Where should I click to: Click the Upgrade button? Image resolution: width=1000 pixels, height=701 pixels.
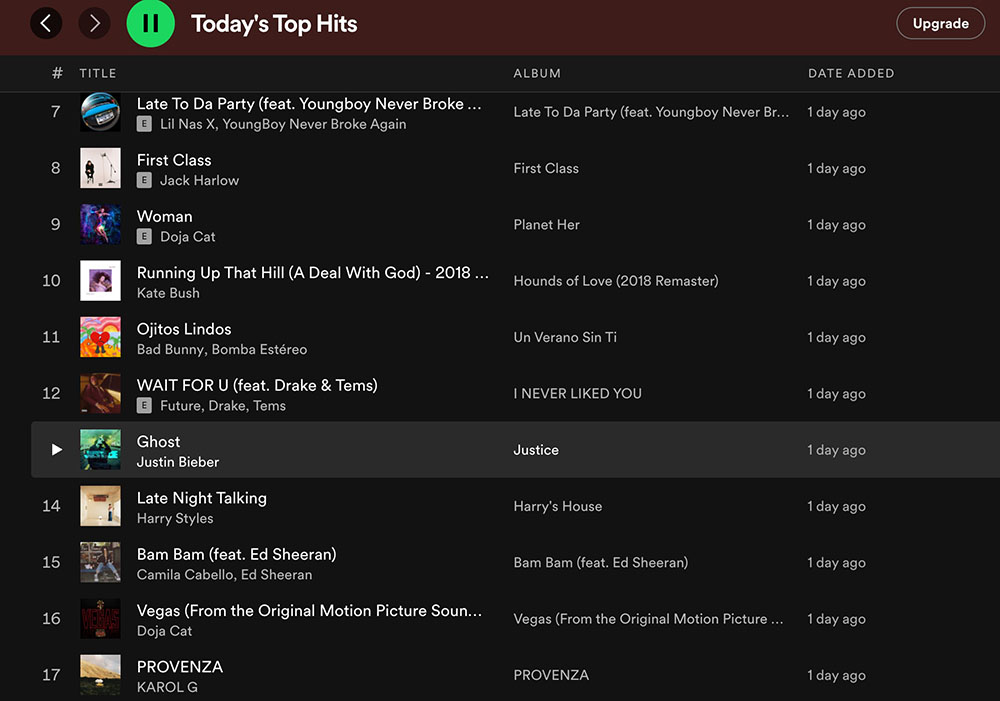(940, 23)
